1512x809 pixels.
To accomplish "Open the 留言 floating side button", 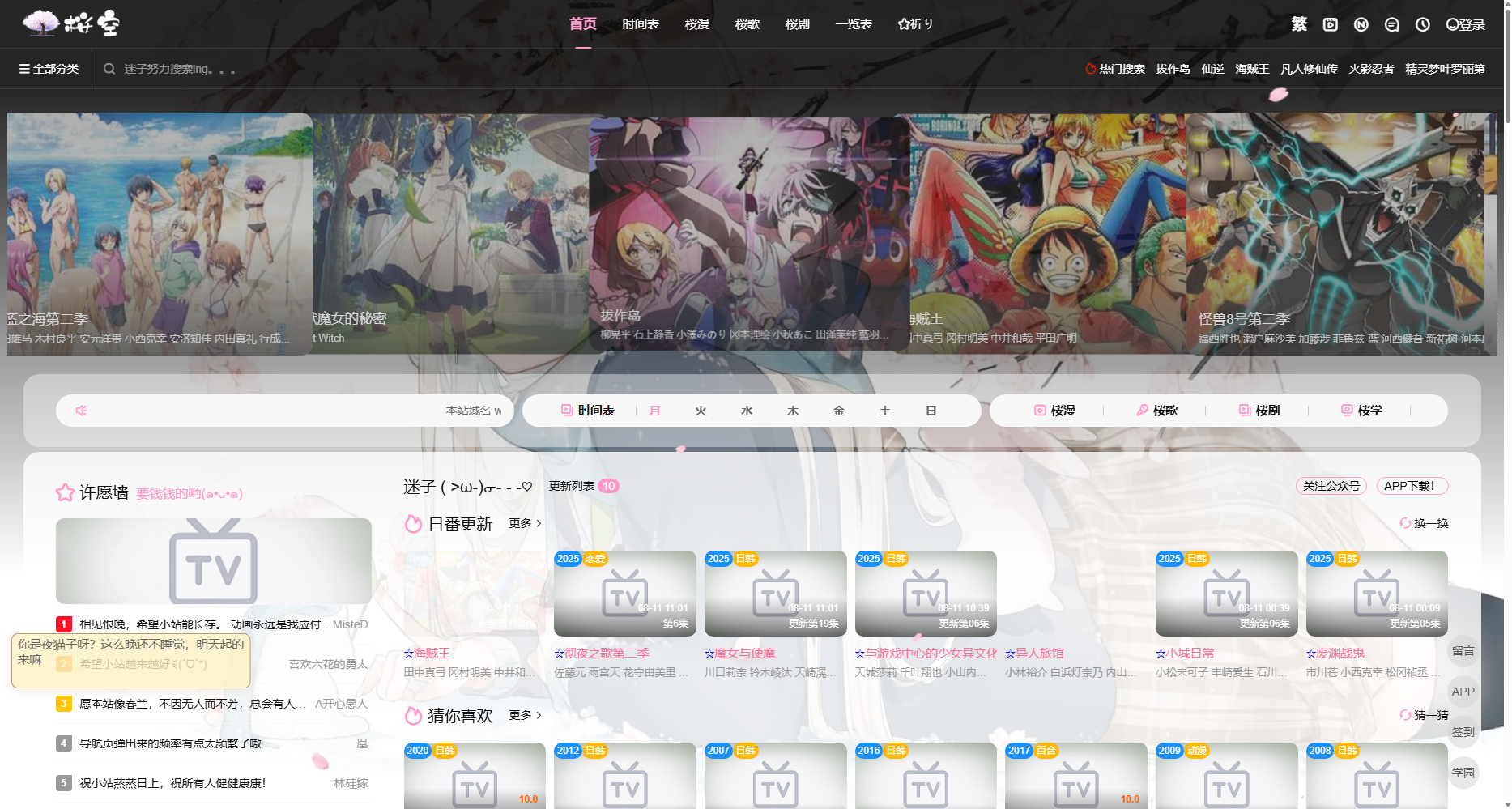I will click(1463, 651).
